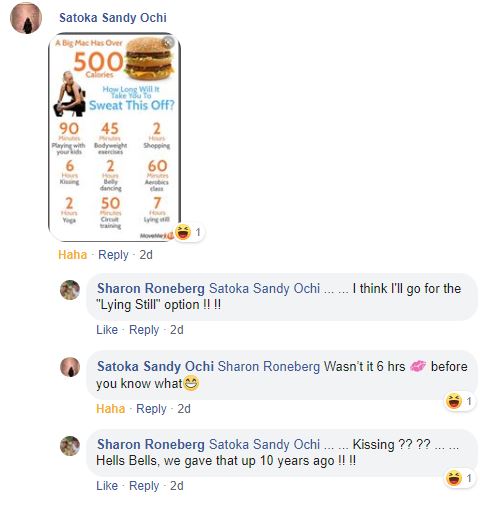Viewport: 480px width, 507px height.
Task: View the Haha reaction count on Satoka's reply
Action: [x=460, y=401]
